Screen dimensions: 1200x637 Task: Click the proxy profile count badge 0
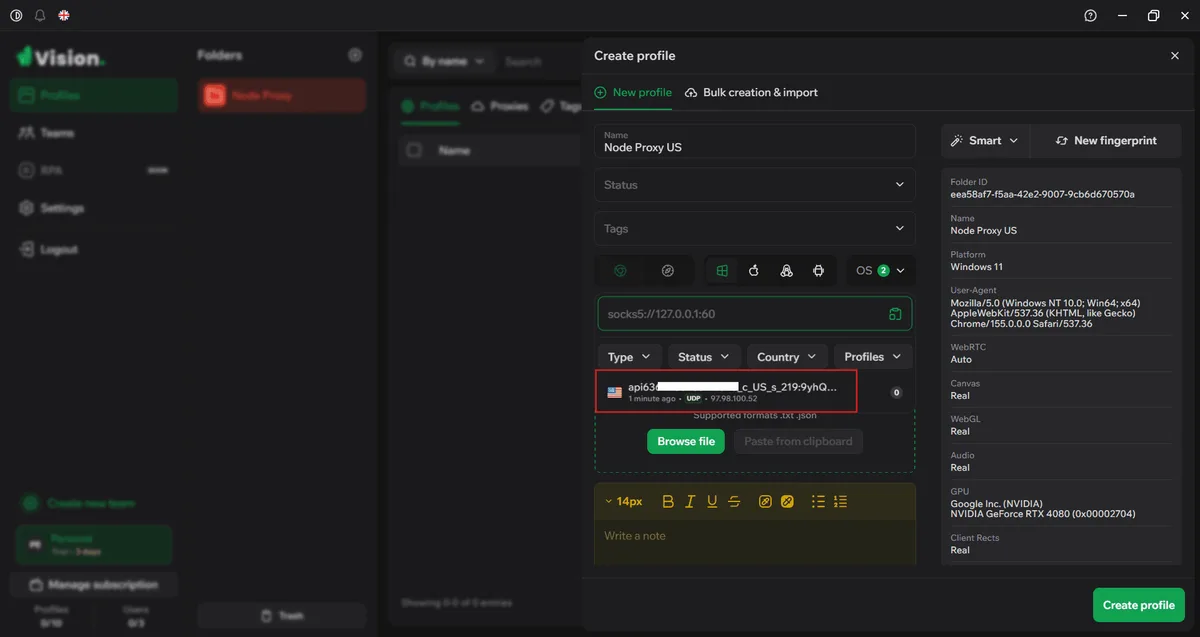pos(896,392)
